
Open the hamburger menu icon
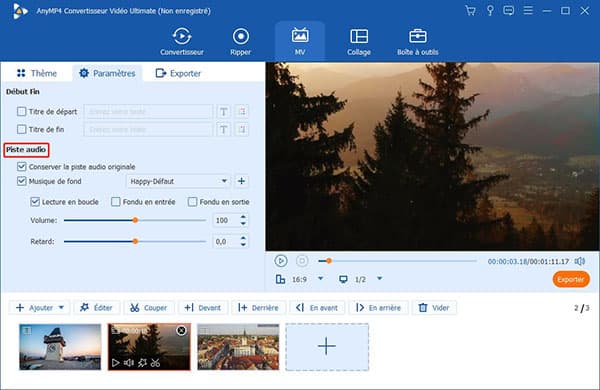[x=528, y=11]
